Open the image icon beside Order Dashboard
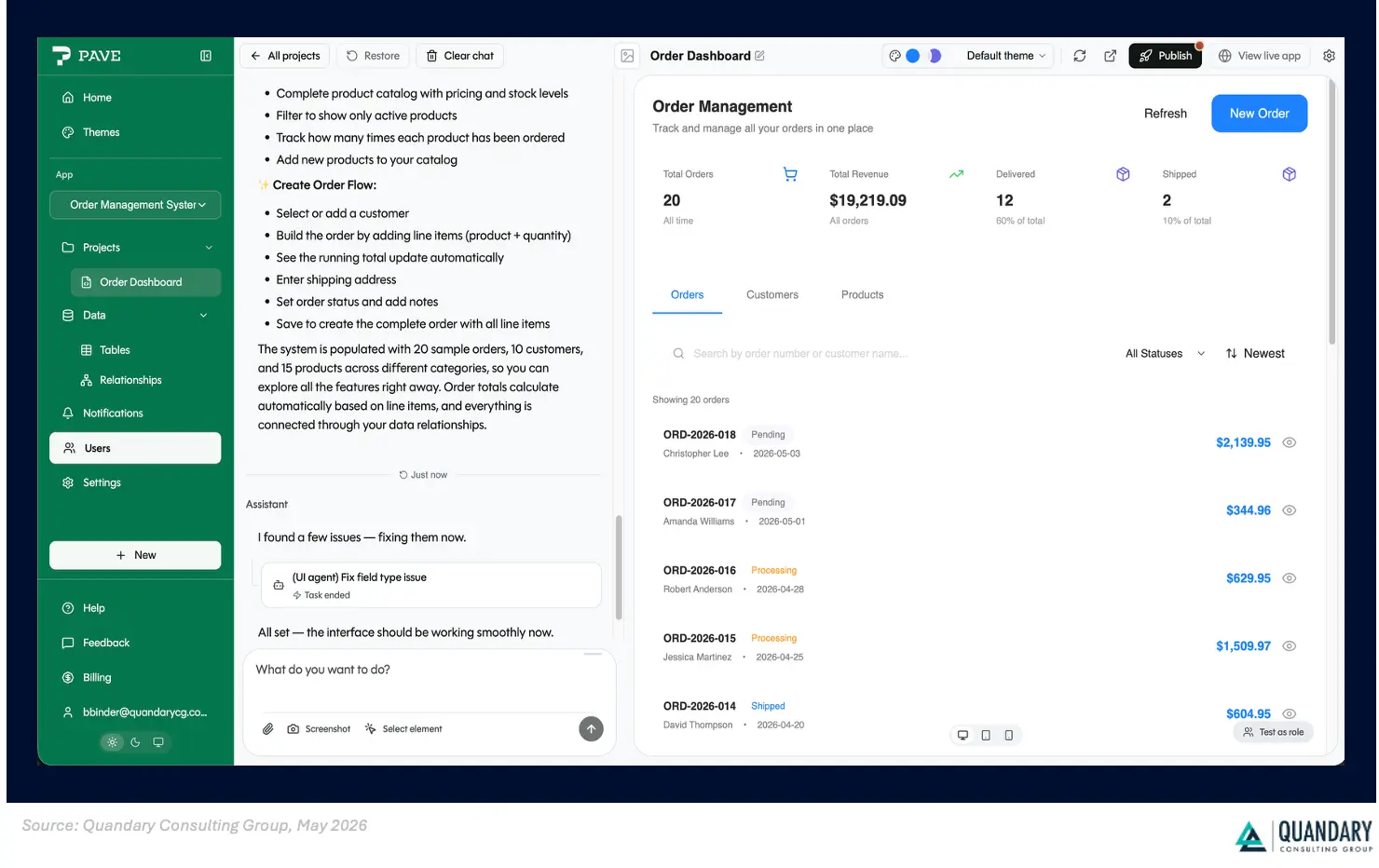Screen dimensions: 1379x868 [x=628, y=56]
